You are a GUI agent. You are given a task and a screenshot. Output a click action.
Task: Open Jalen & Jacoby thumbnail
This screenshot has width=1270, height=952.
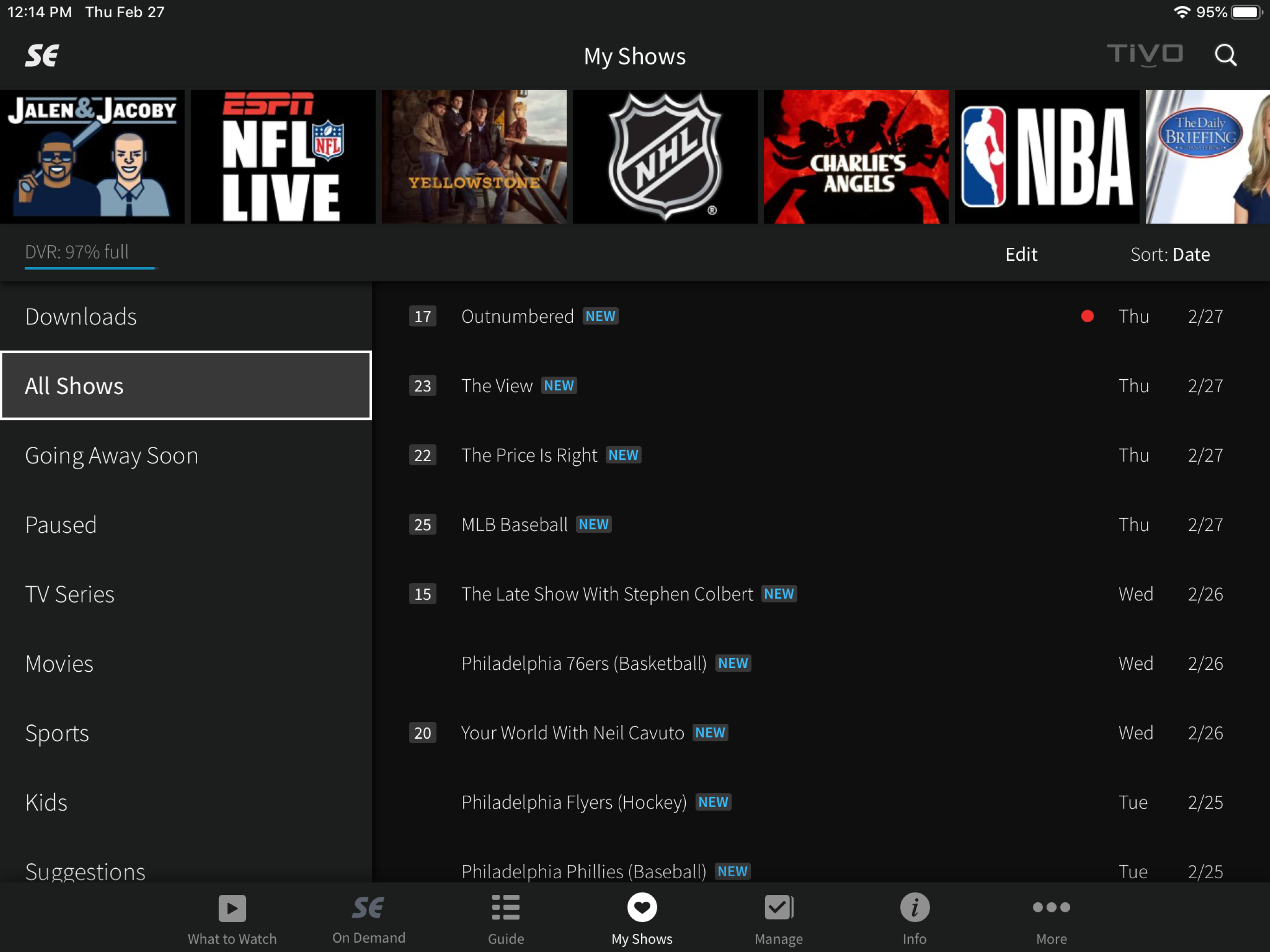[x=92, y=156]
